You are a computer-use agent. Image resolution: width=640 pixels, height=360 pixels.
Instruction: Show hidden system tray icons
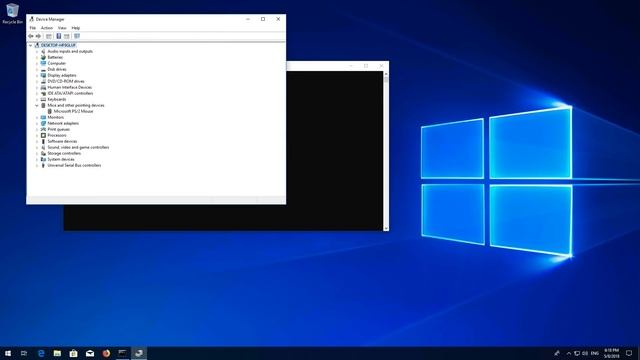(x=569, y=353)
